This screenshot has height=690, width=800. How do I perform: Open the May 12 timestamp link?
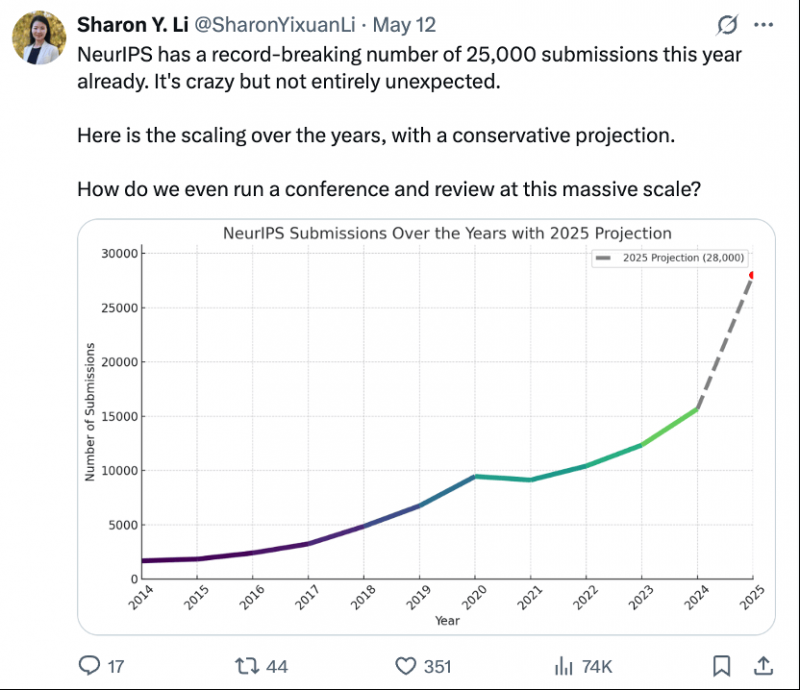(404, 24)
